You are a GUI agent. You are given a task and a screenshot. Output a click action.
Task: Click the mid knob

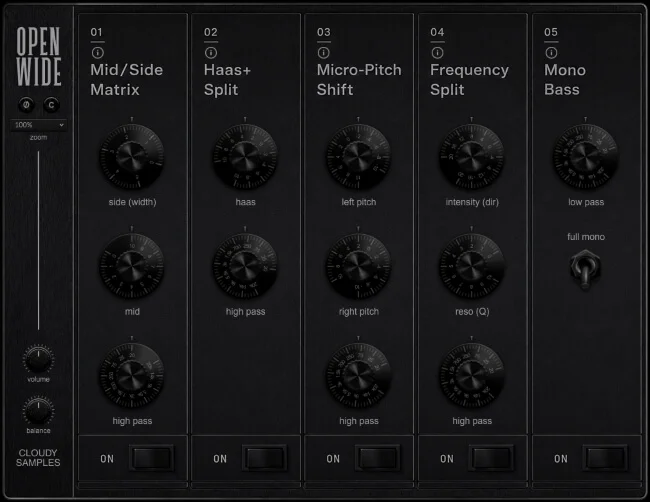(132, 266)
